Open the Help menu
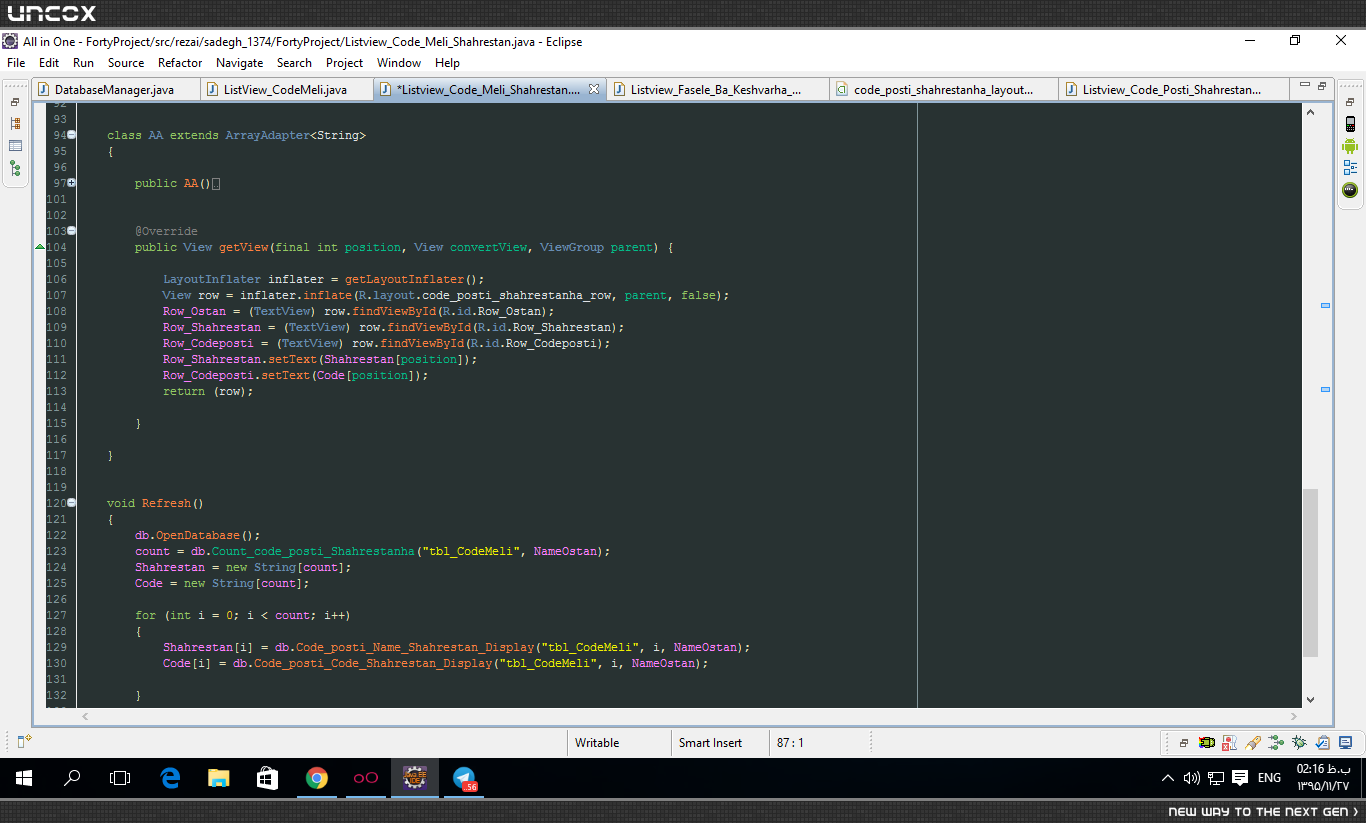The height and width of the screenshot is (823, 1366). [x=448, y=62]
